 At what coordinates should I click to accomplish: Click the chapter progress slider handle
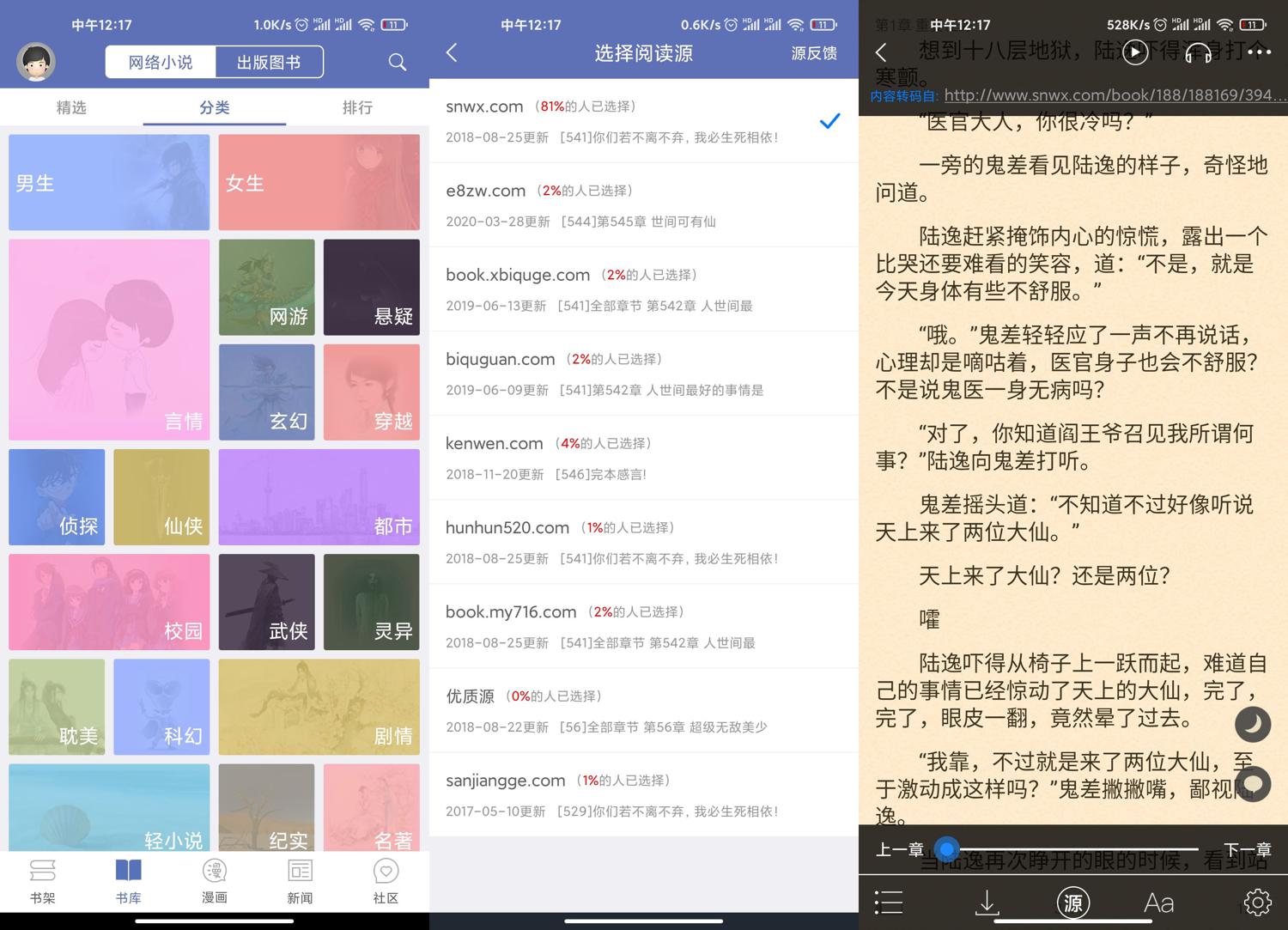tap(946, 849)
